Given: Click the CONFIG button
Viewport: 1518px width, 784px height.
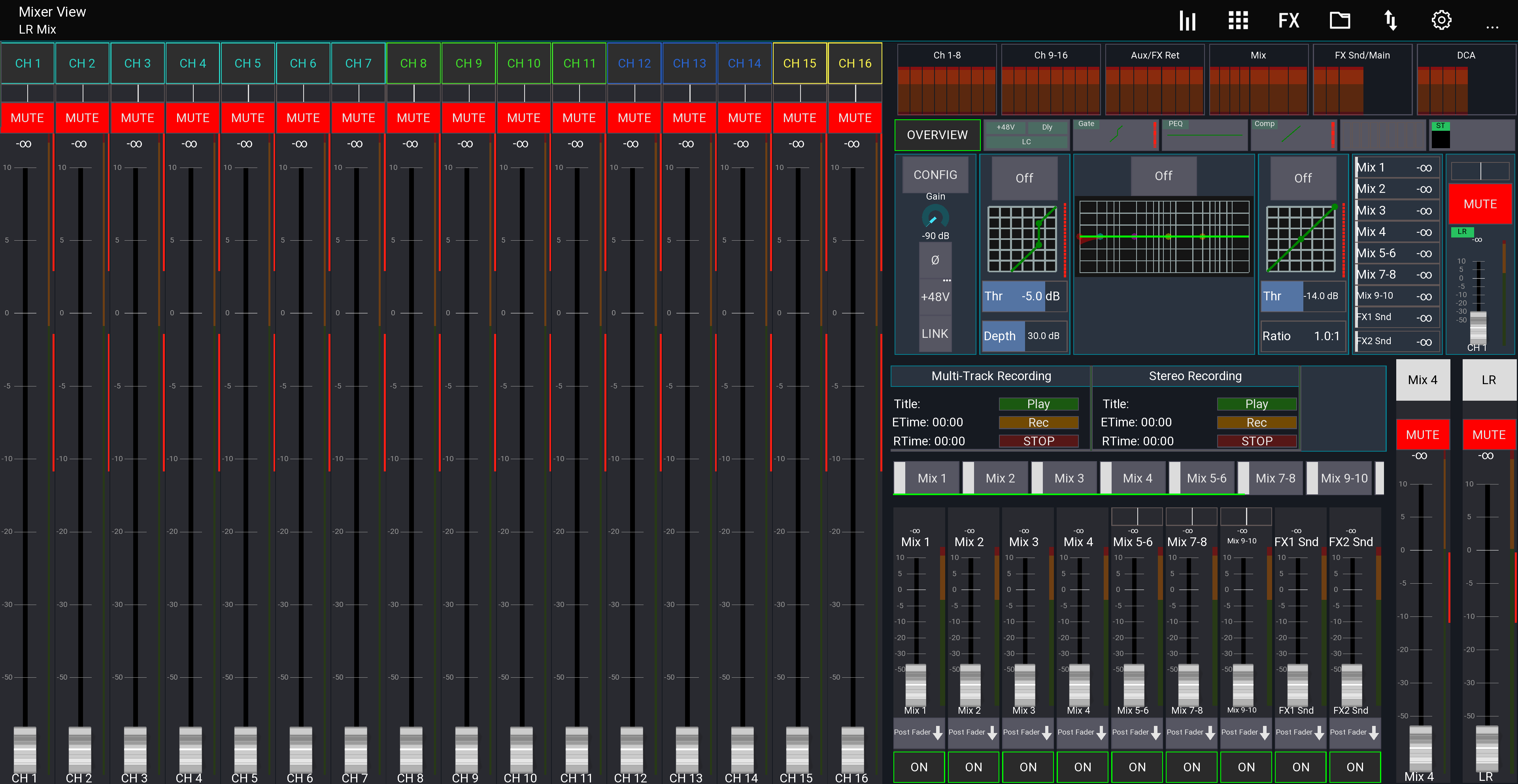Looking at the screenshot, I should coord(935,175).
